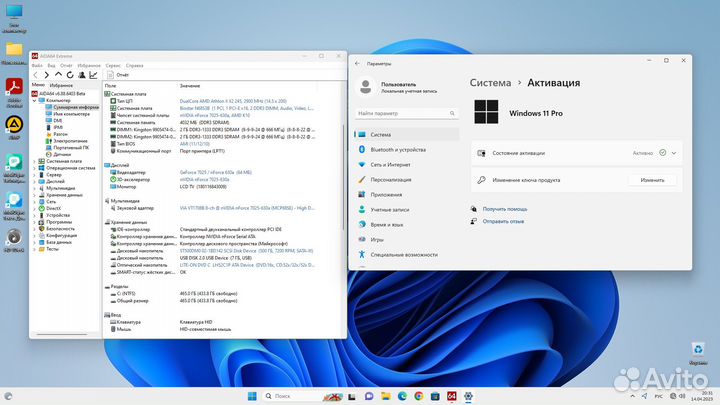Open Персонализация settings
Screen dimensions: 720x405
(406, 180)
